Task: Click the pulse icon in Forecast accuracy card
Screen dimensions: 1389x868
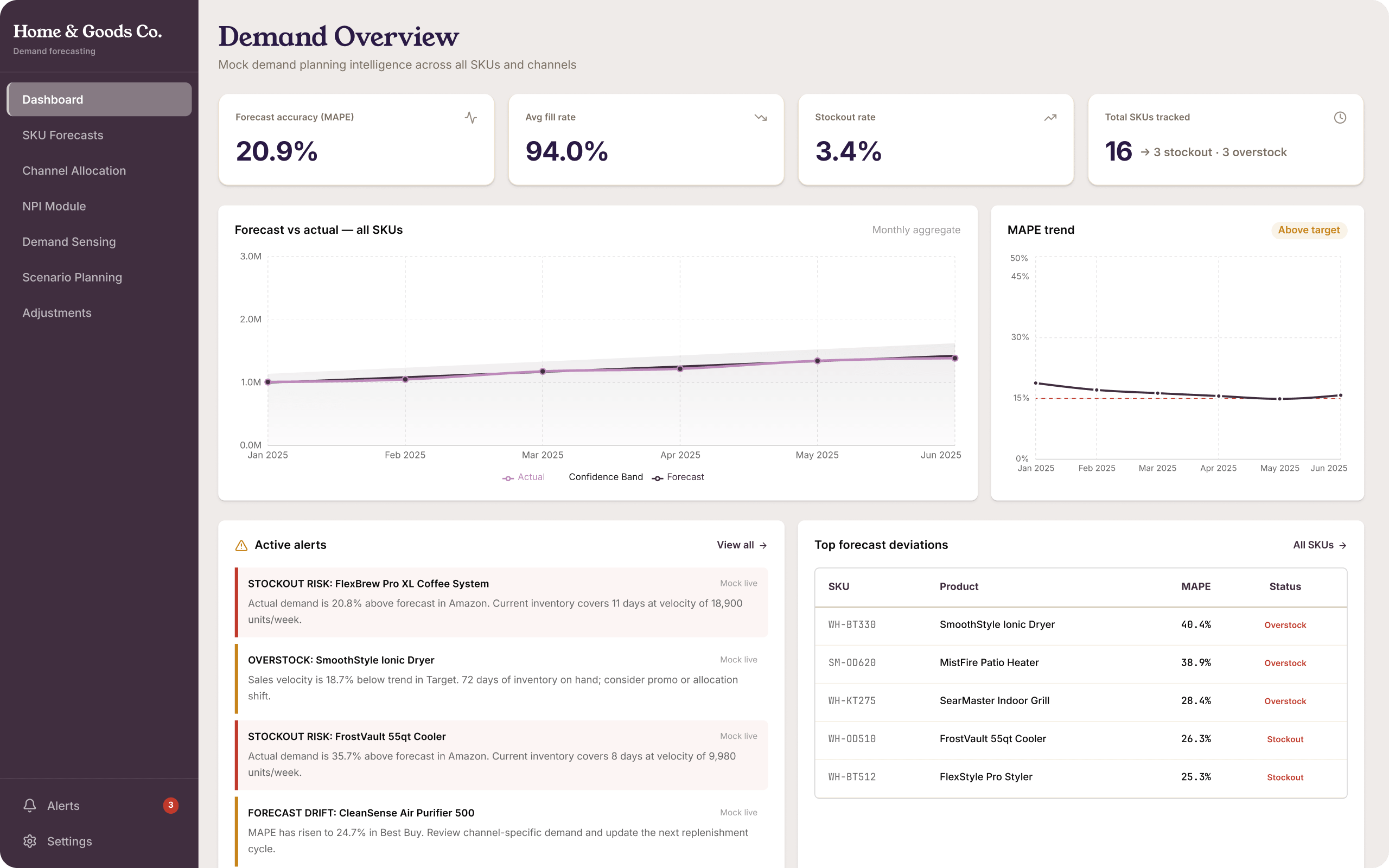Action: click(470, 118)
